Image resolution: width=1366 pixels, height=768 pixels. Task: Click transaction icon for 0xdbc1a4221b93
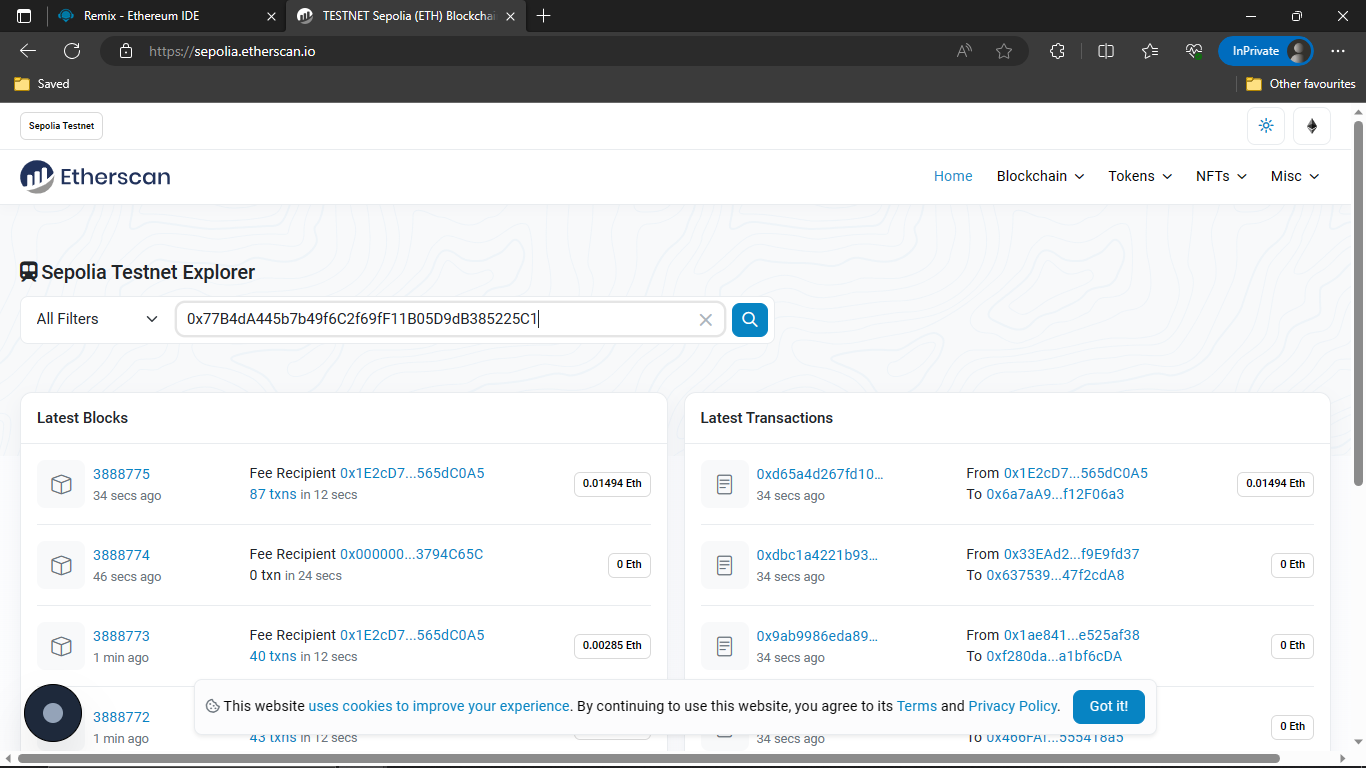click(x=725, y=565)
